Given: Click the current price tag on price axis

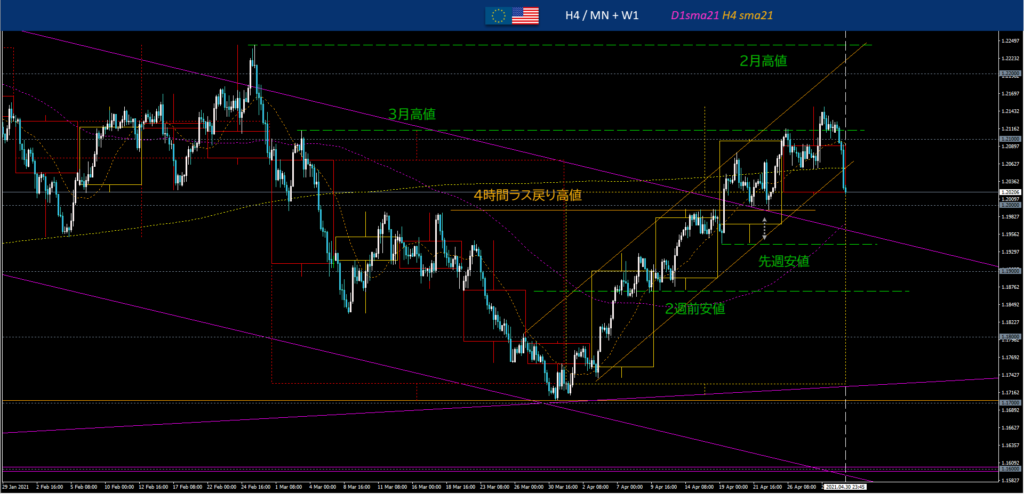Looking at the screenshot, I should pyautogui.click(x=1009, y=191).
